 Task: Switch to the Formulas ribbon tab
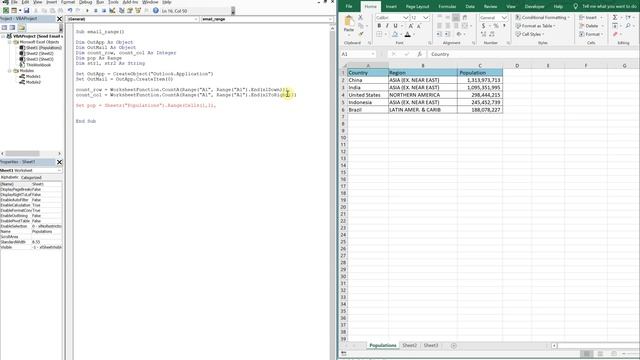[x=447, y=7]
